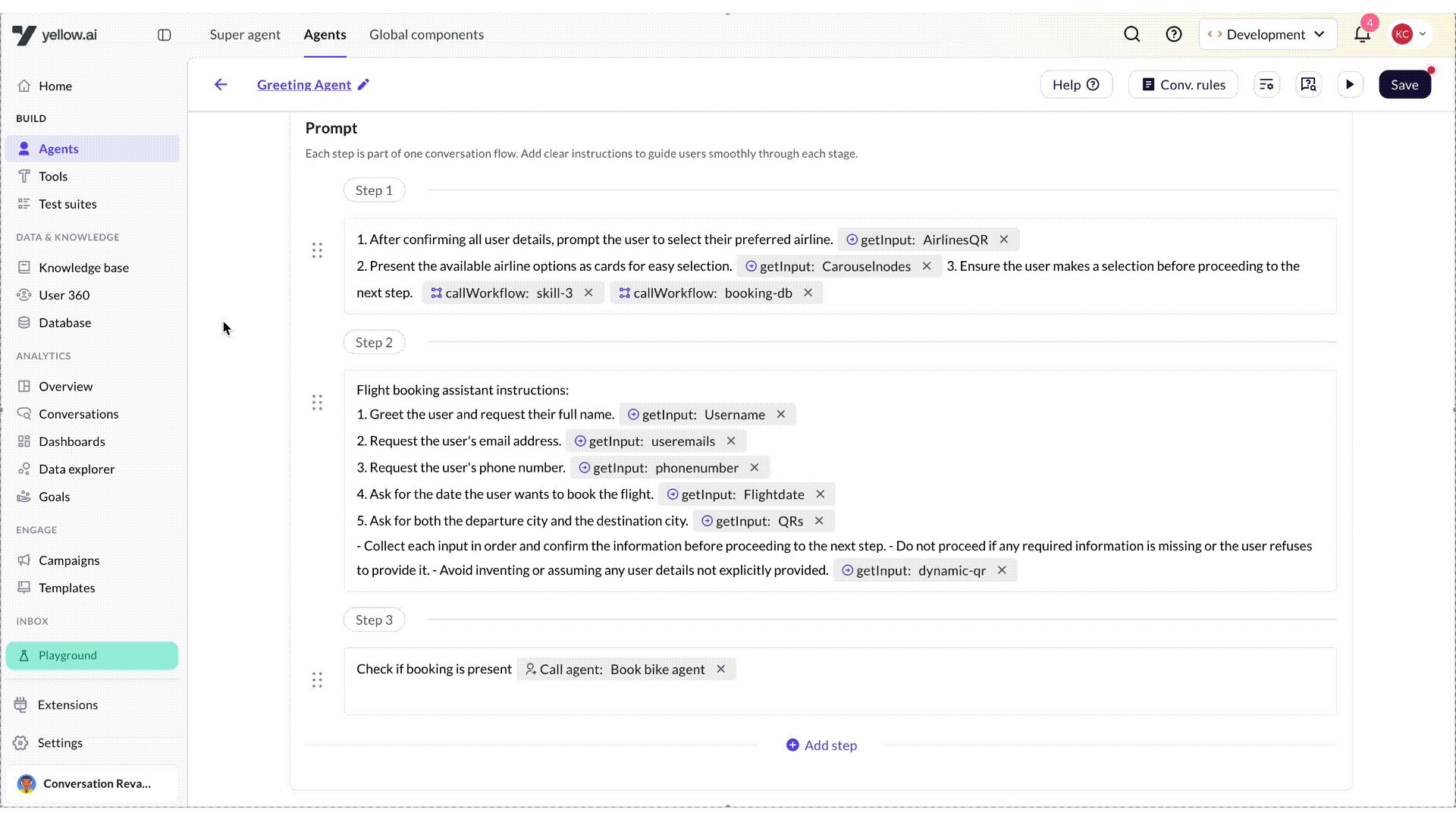The width and height of the screenshot is (1456, 819).
Task: Go back using the left arrow
Action: pos(221,85)
